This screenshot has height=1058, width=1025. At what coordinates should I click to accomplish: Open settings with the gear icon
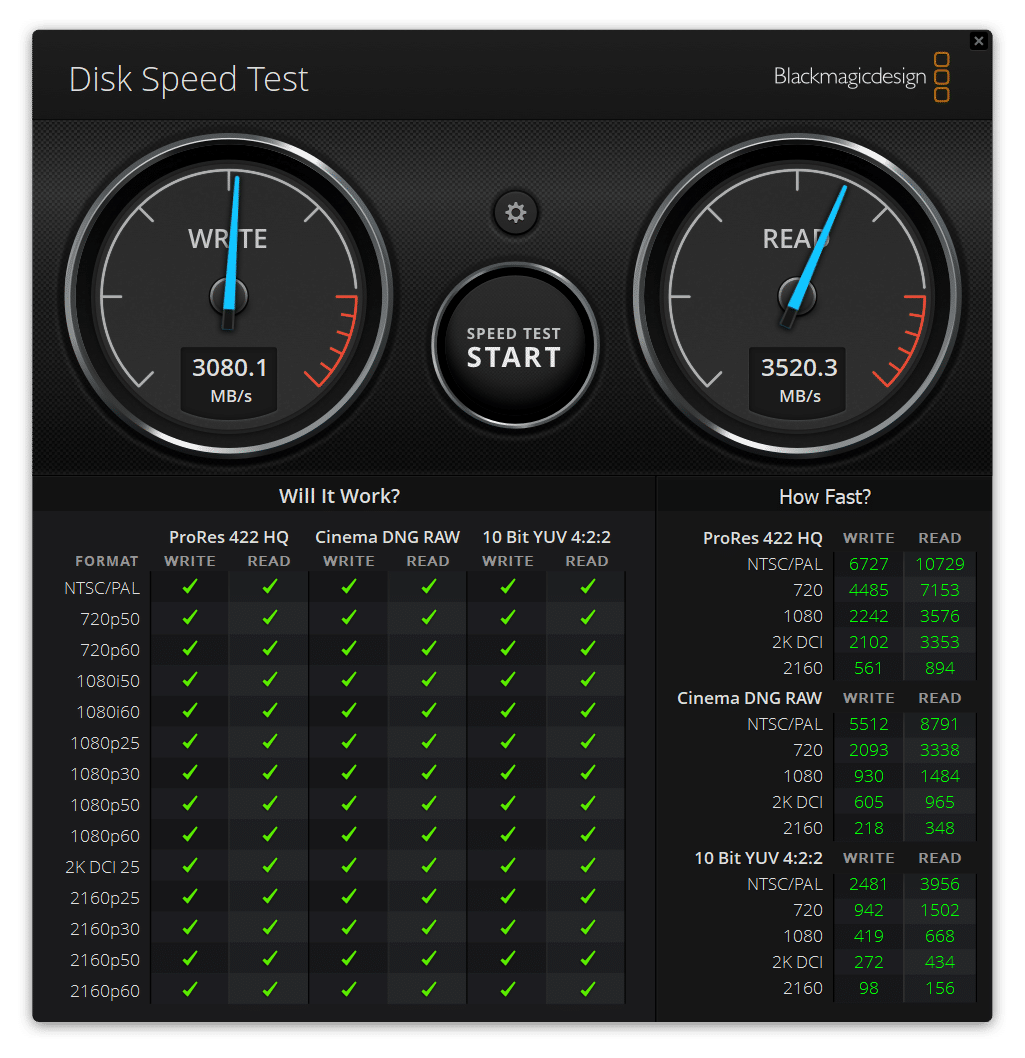click(x=516, y=213)
